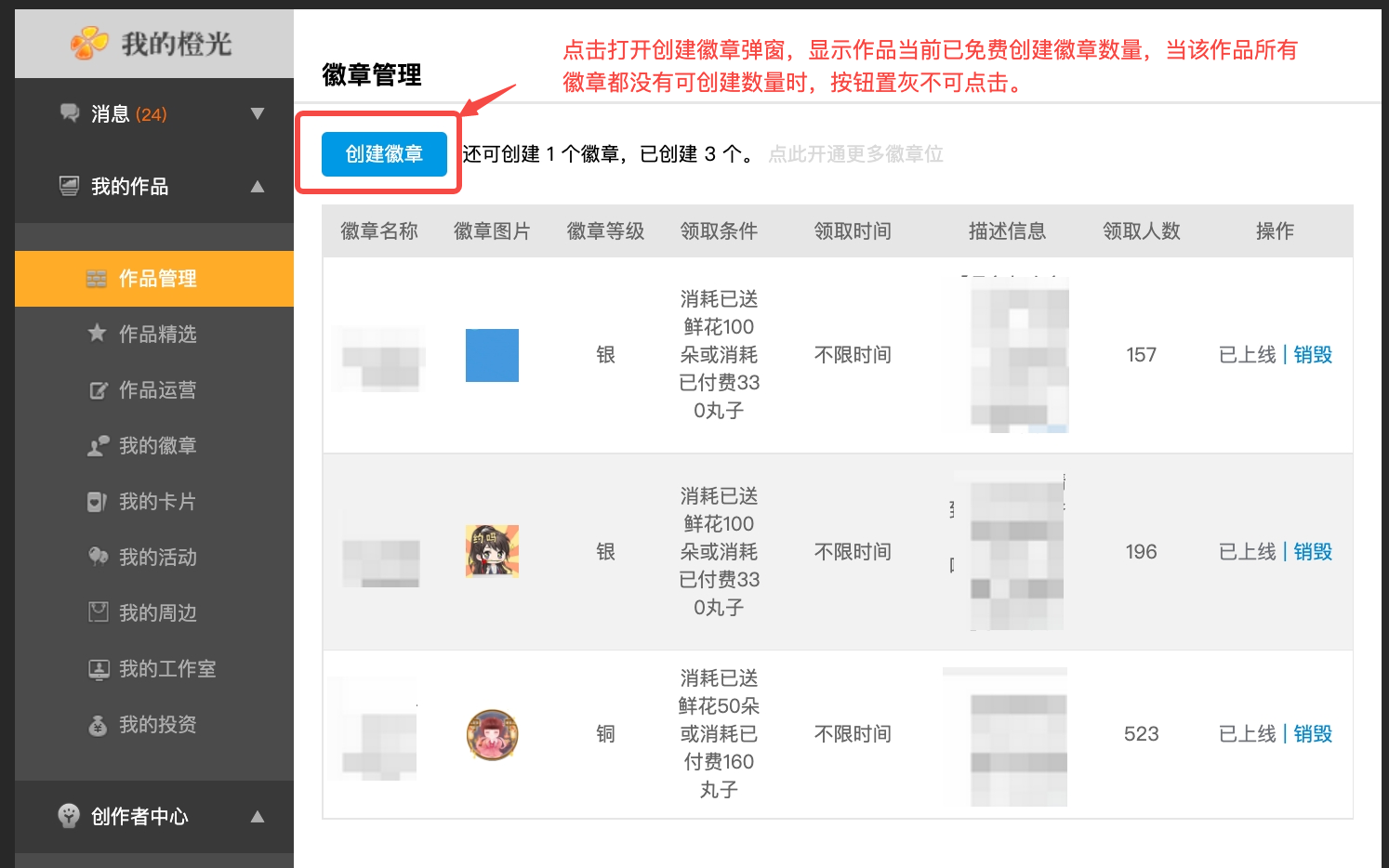The image size is (1389, 868).
Task: Click 销毁 for the badge with 157 claims
Action: [x=1313, y=355]
